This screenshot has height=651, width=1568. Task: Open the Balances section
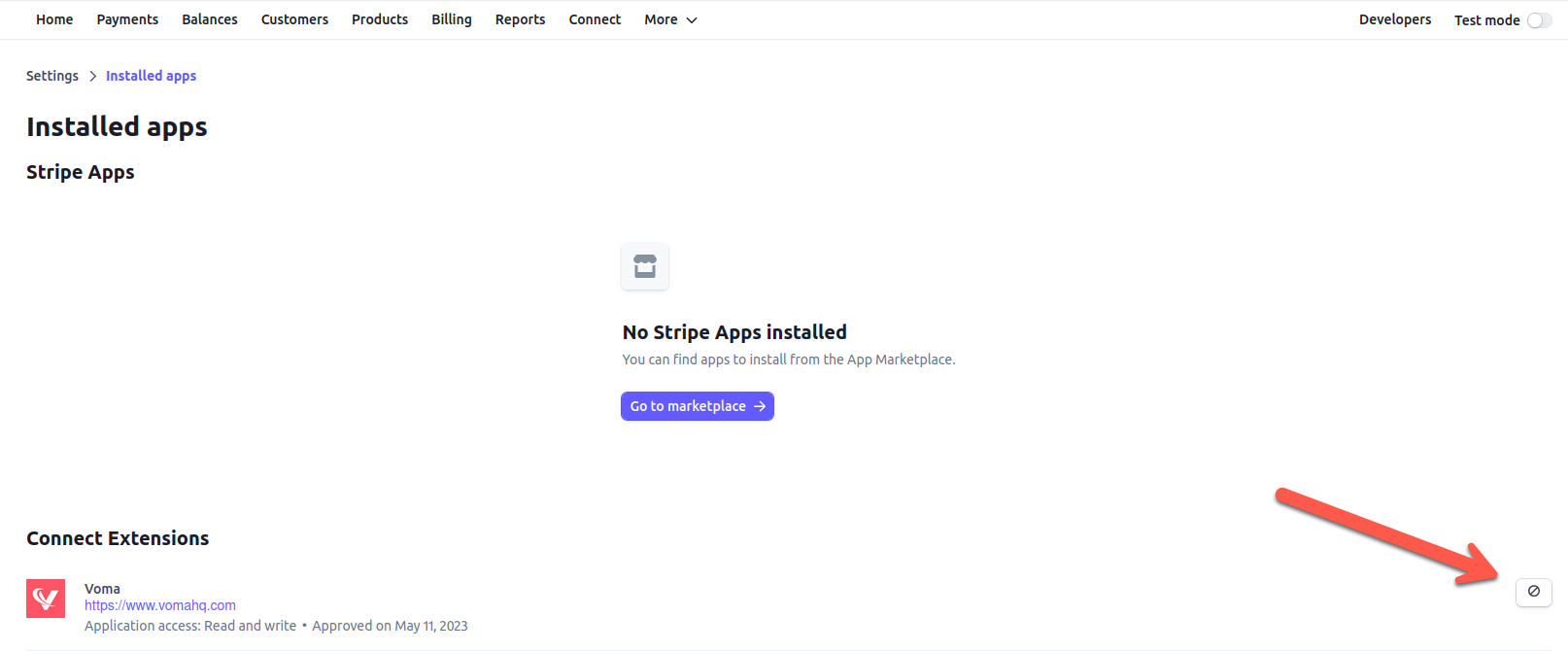click(210, 19)
